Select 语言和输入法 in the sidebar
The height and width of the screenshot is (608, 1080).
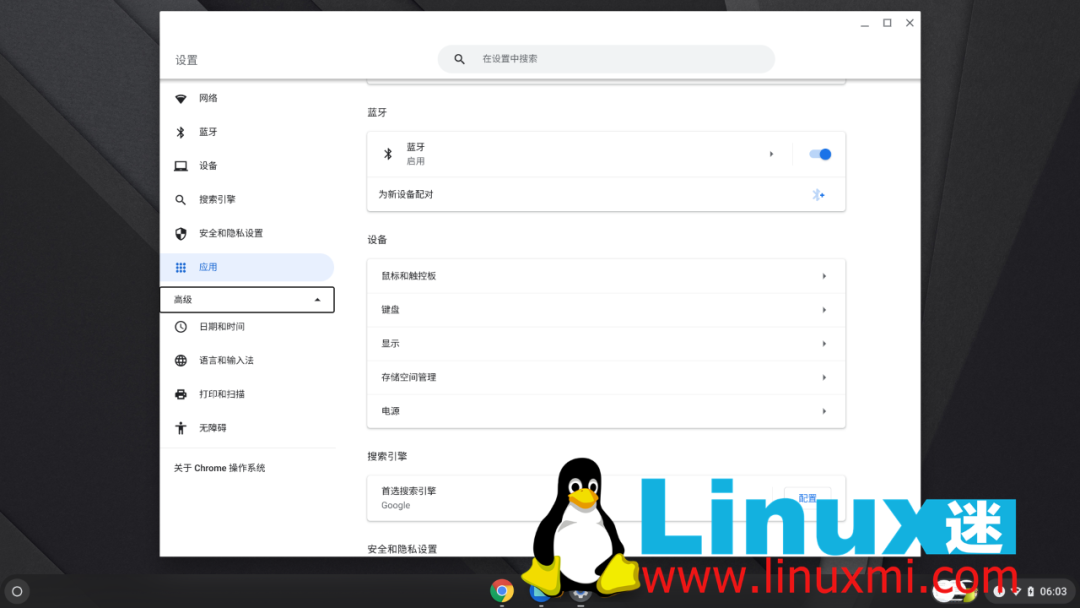[x=247, y=360]
